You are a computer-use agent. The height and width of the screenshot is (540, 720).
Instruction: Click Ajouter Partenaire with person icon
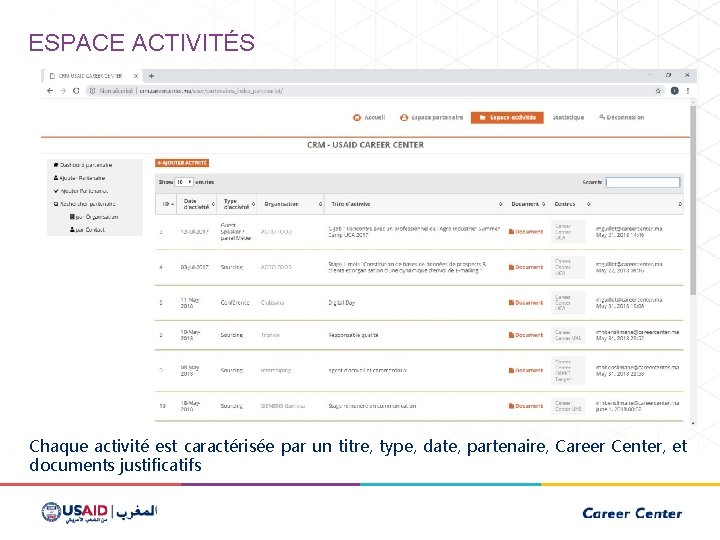tap(79, 178)
